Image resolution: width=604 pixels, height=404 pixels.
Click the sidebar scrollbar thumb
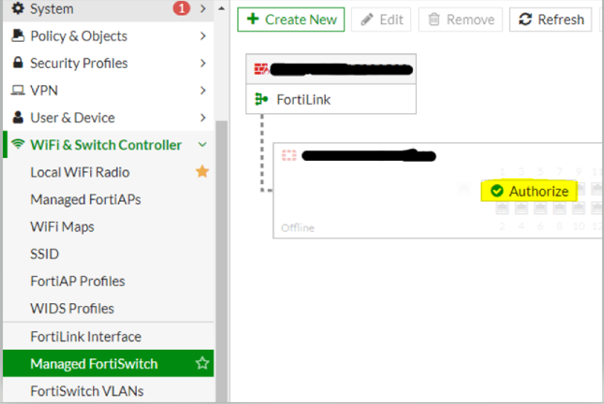(x=221, y=262)
